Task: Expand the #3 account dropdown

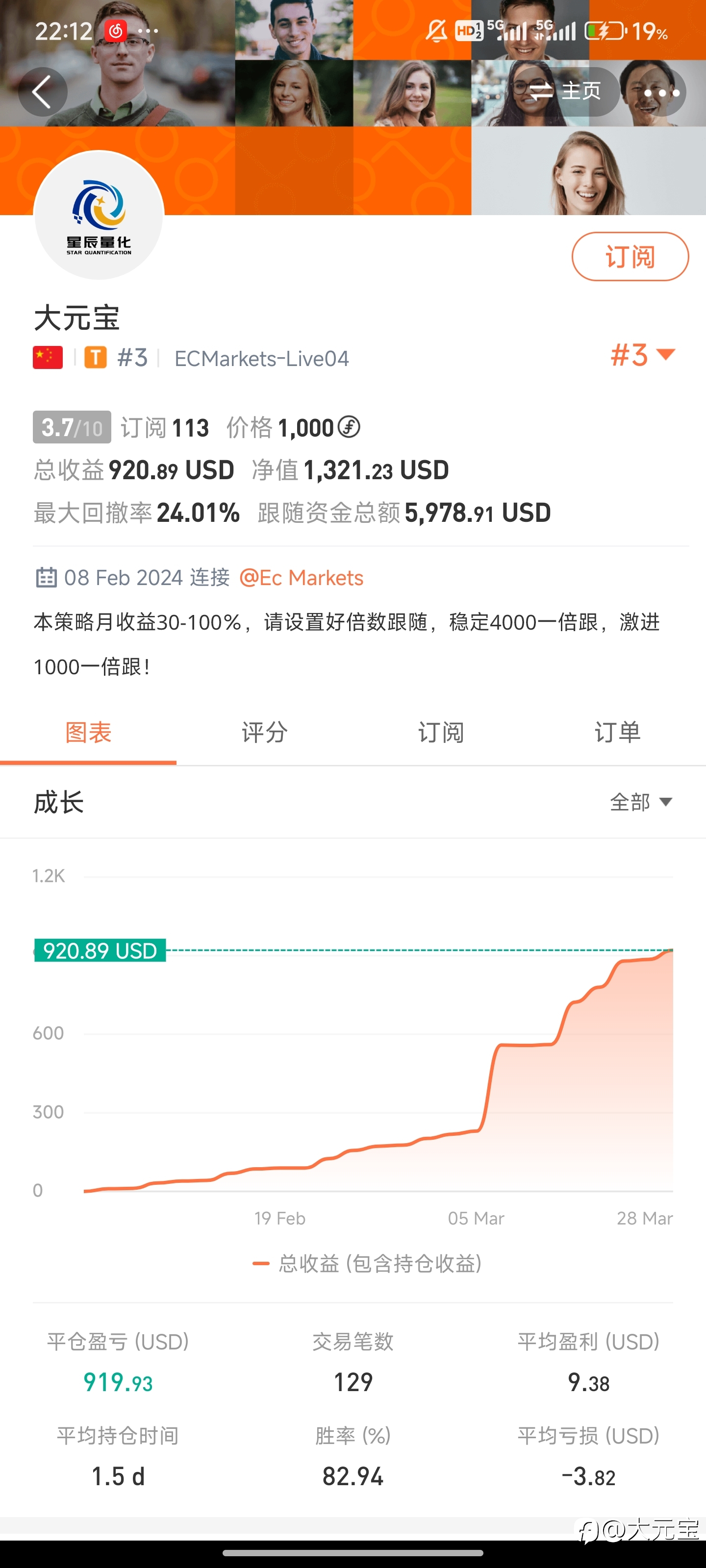Action: [643, 355]
